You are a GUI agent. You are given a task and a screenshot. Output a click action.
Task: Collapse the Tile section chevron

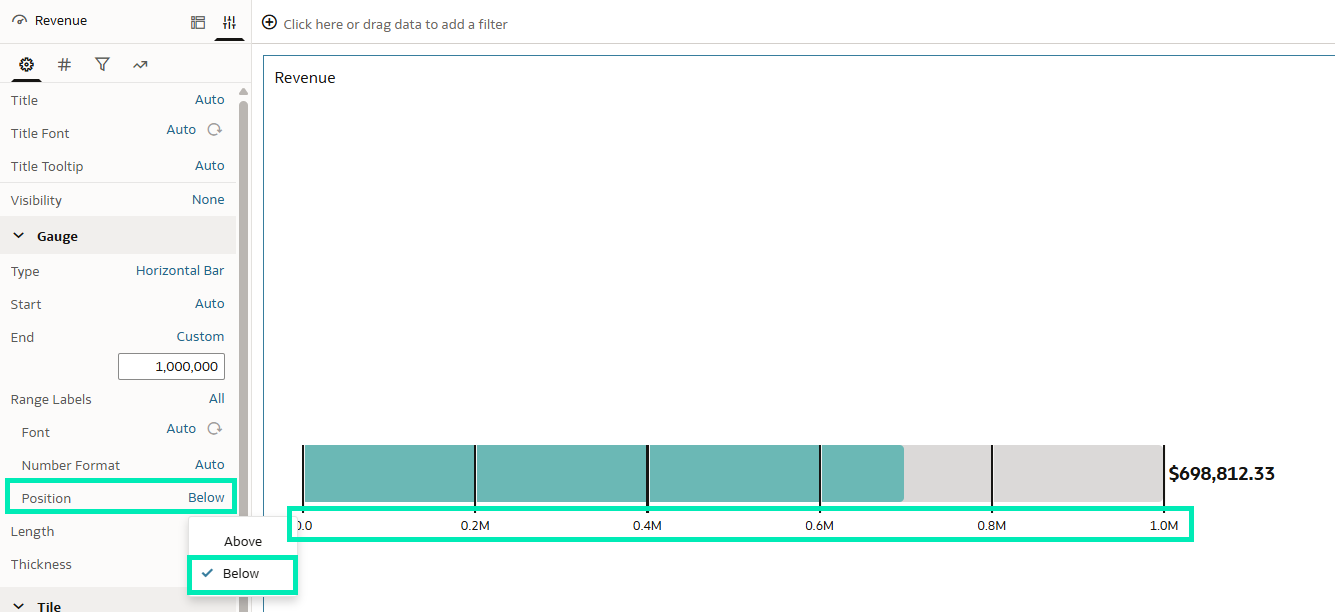pos(19,606)
